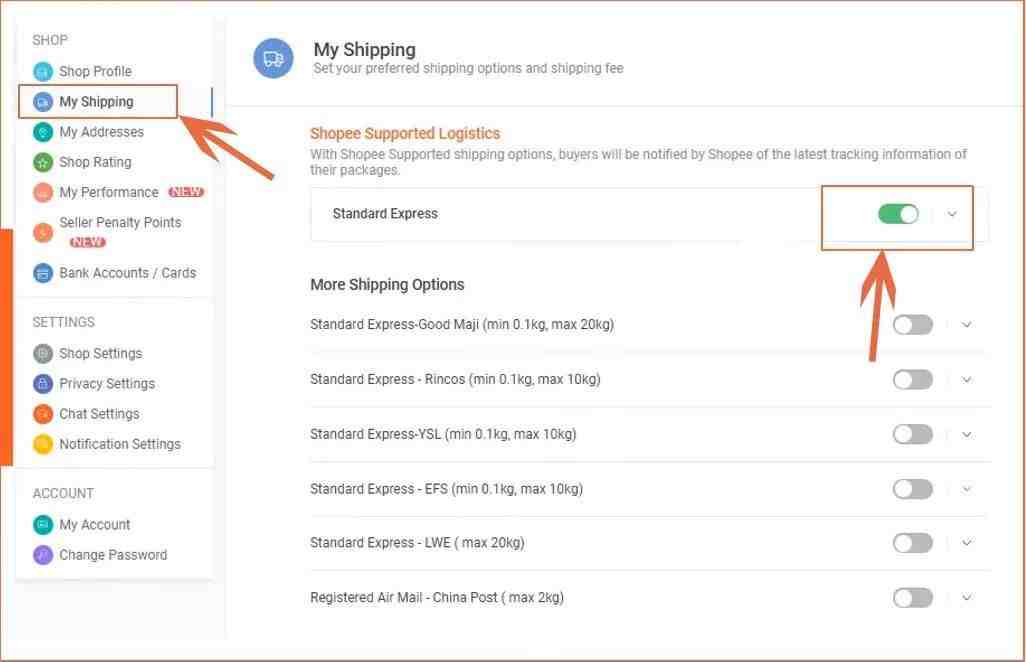
Task: Select My Shipping in sidebar
Action: coord(96,102)
